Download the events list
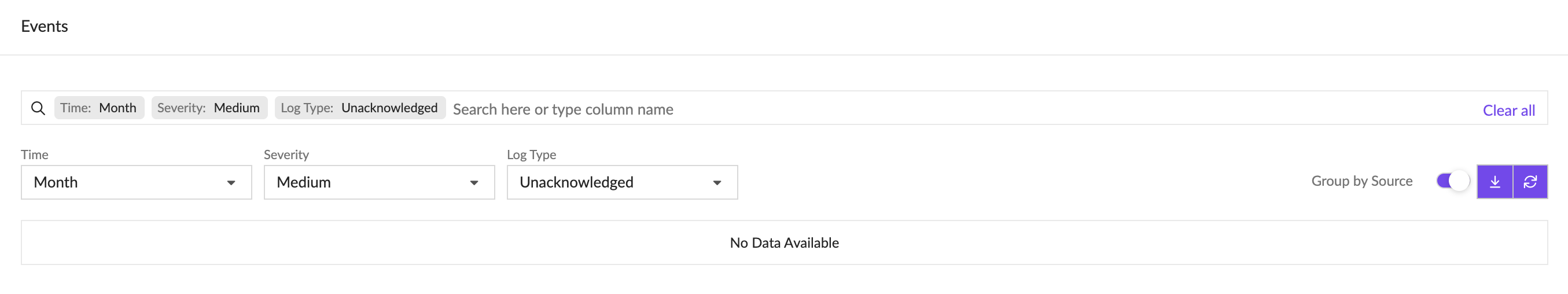 coord(1495,181)
